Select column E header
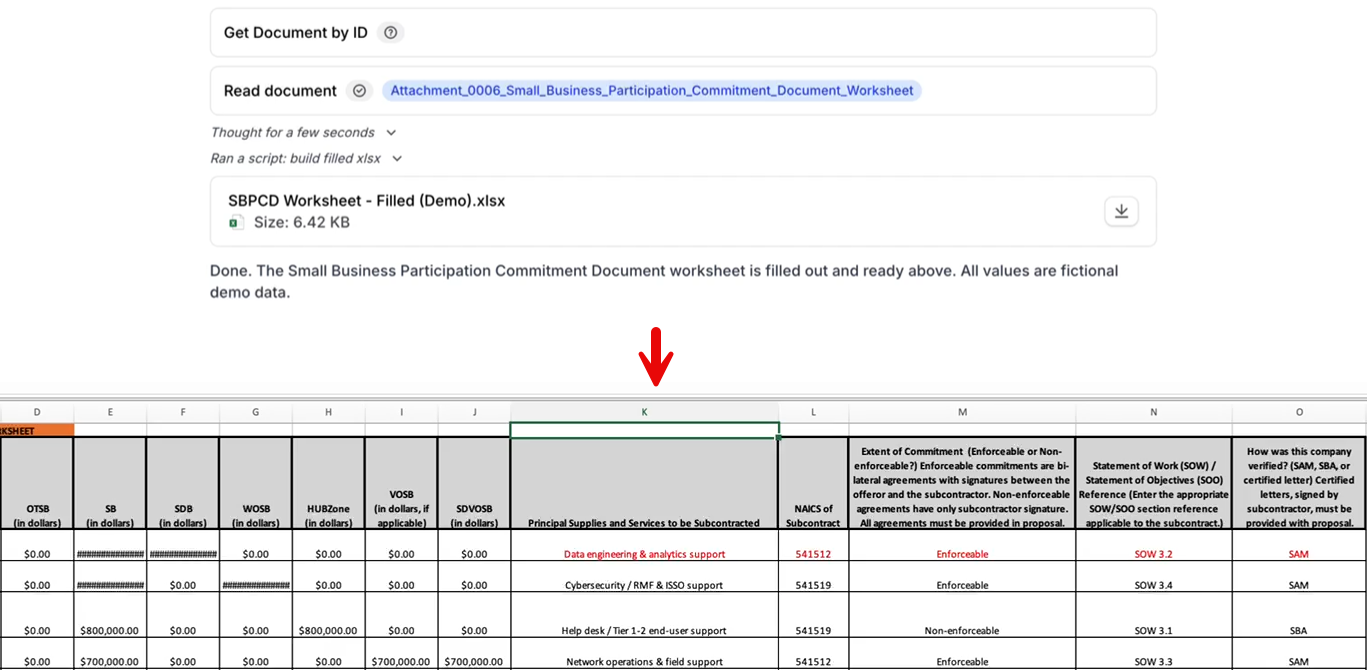 point(110,412)
